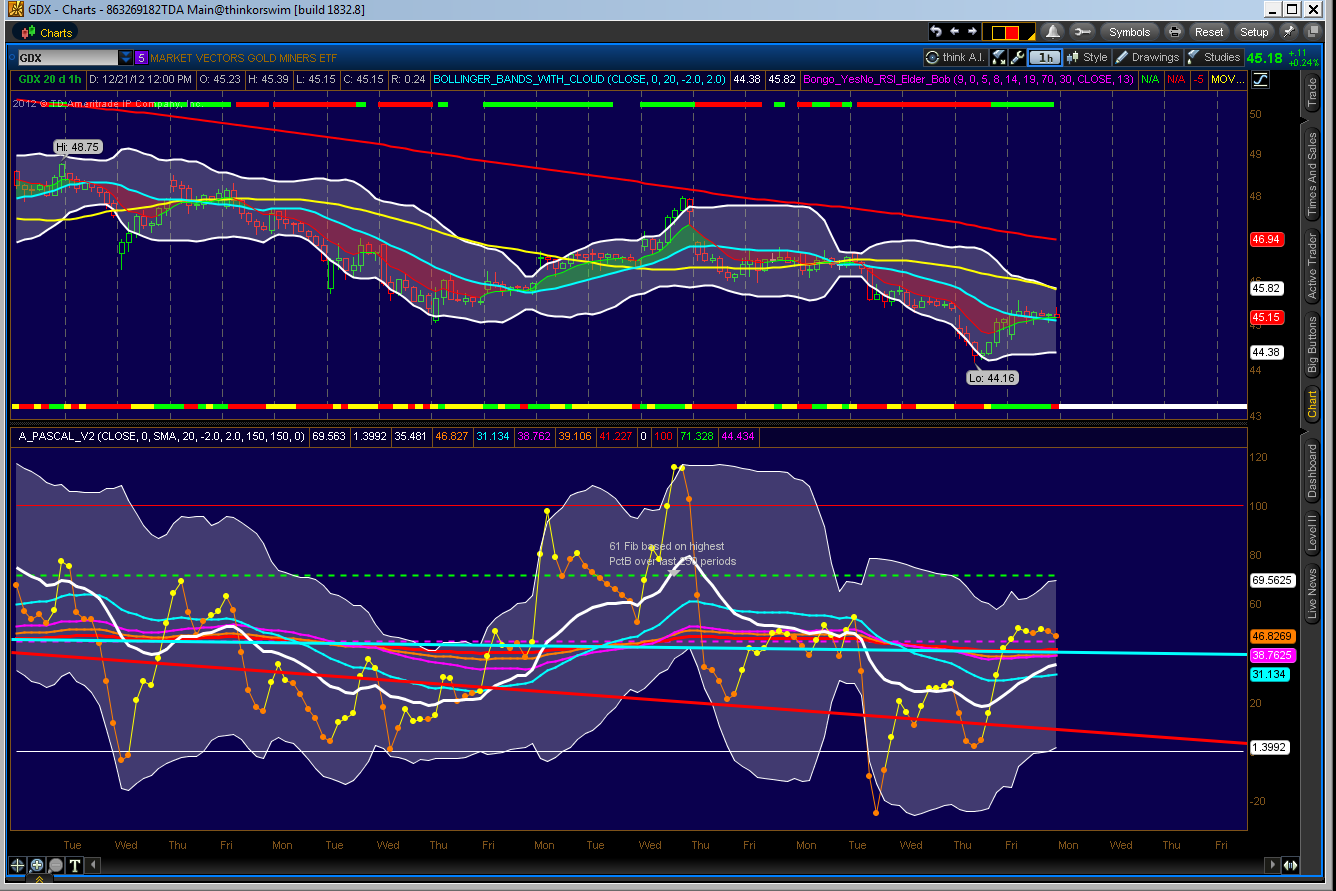The height and width of the screenshot is (891, 1336).
Task: Toggle the pin window icon
Action: pyautogui.click(x=1289, y=32)
